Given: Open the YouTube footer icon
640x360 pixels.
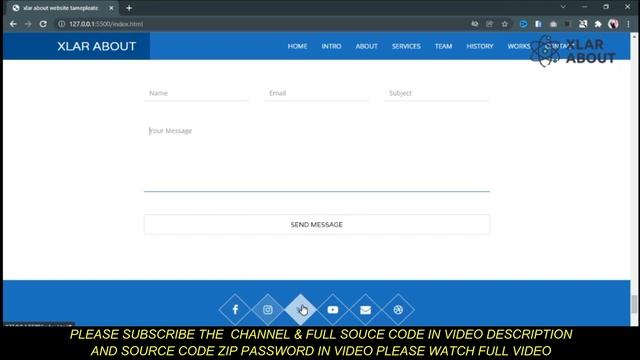Looking at the screenshot, I should coord(333,310).
